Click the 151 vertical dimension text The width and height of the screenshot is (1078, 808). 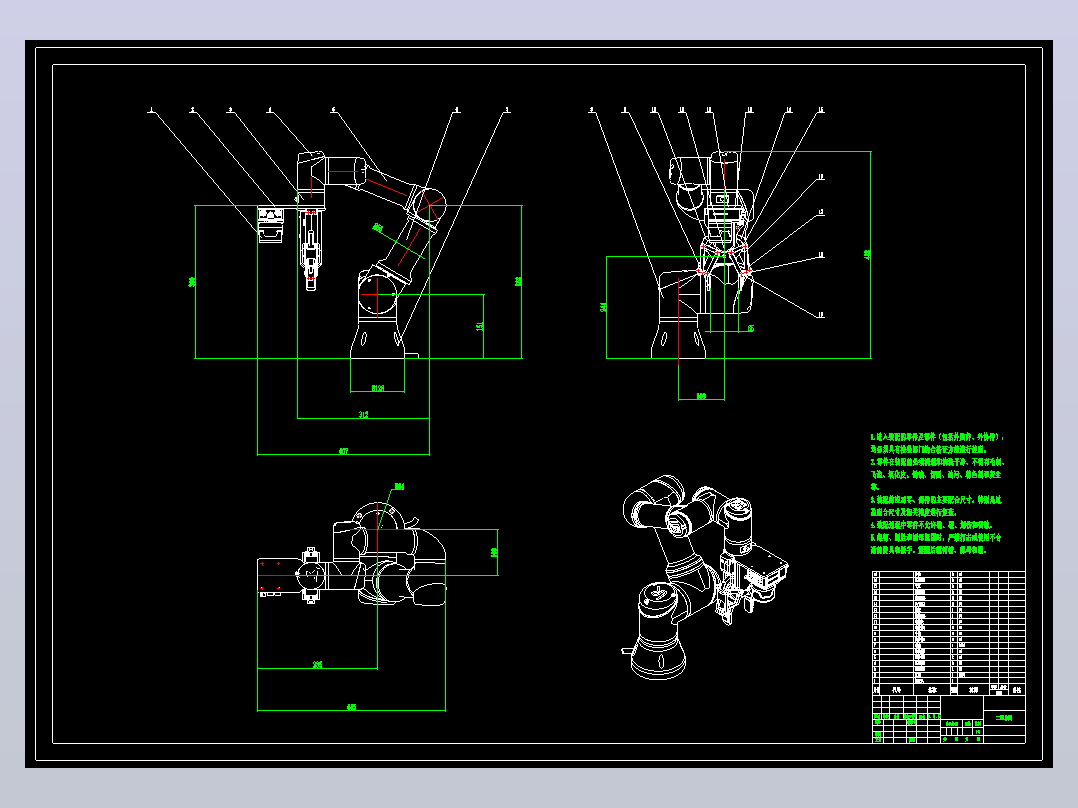[480, 326]
